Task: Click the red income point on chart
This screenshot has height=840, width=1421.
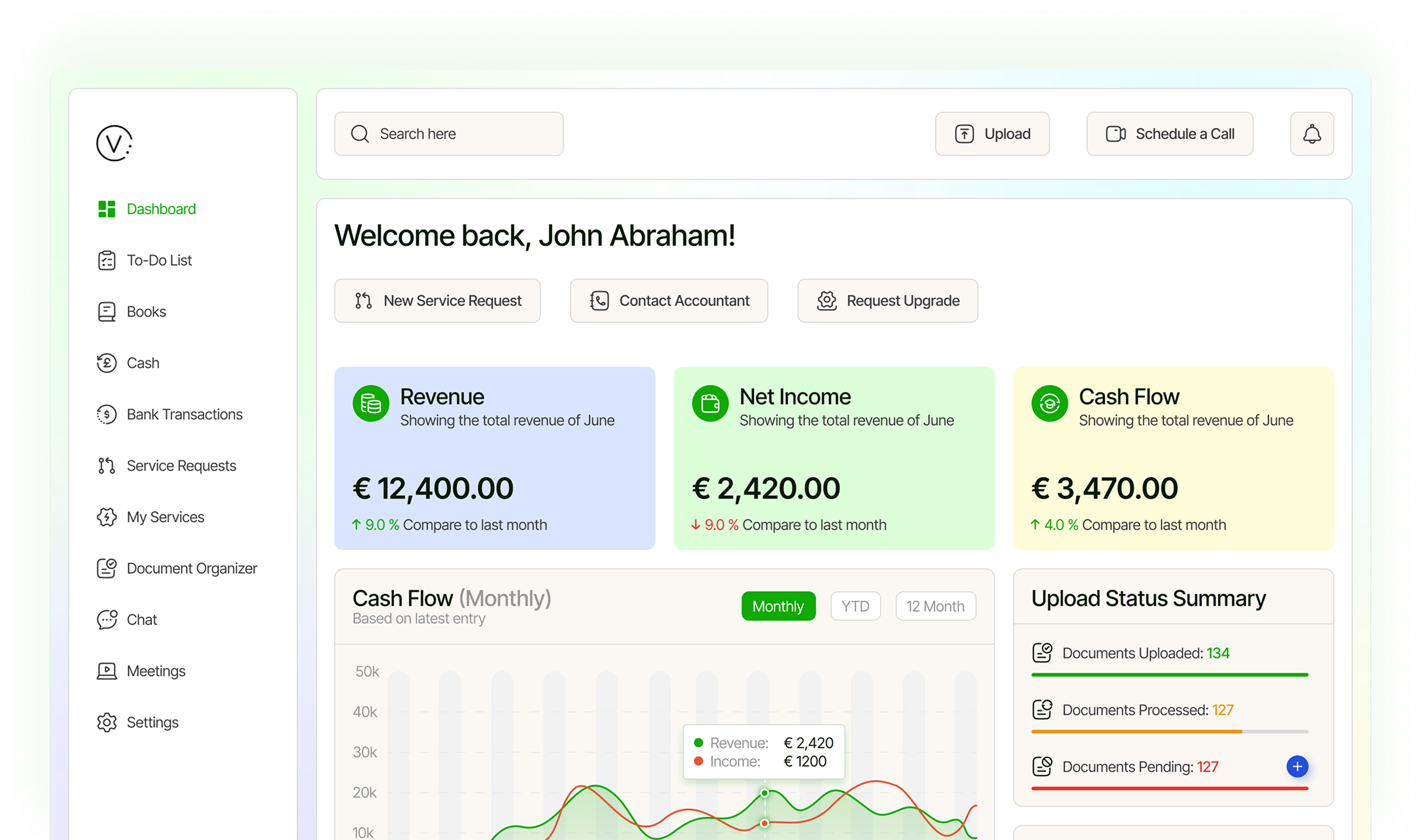Action: pos(764,823)
